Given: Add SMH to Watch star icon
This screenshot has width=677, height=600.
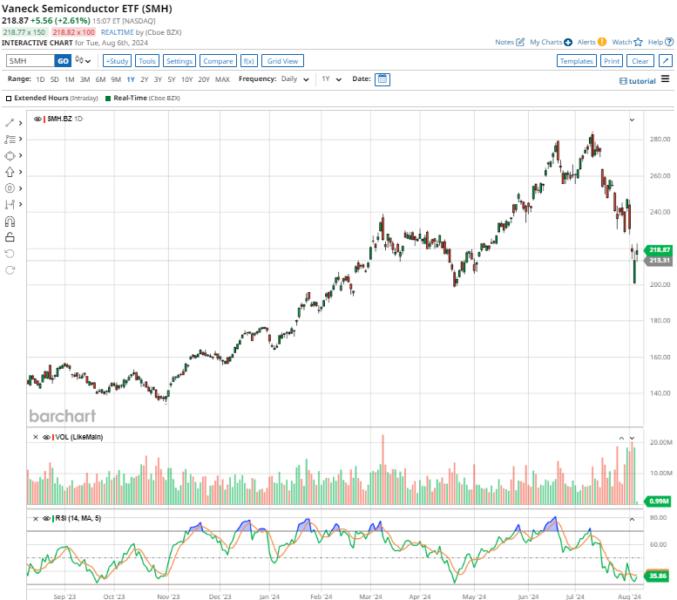Looking at the screenshot, I should click(x=638, y=42).
